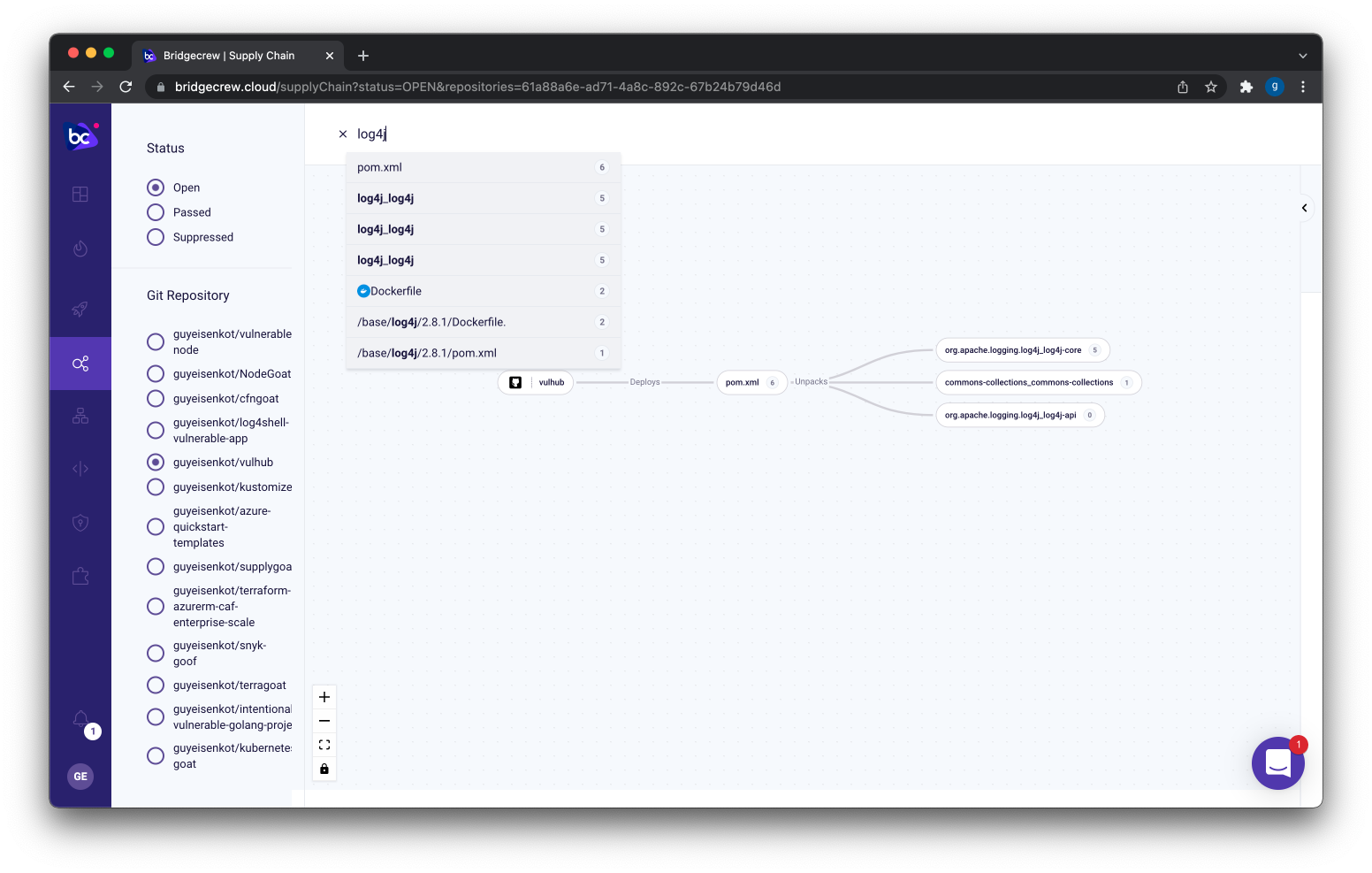Open the shield policies icon in sidebar

[80, 523]
